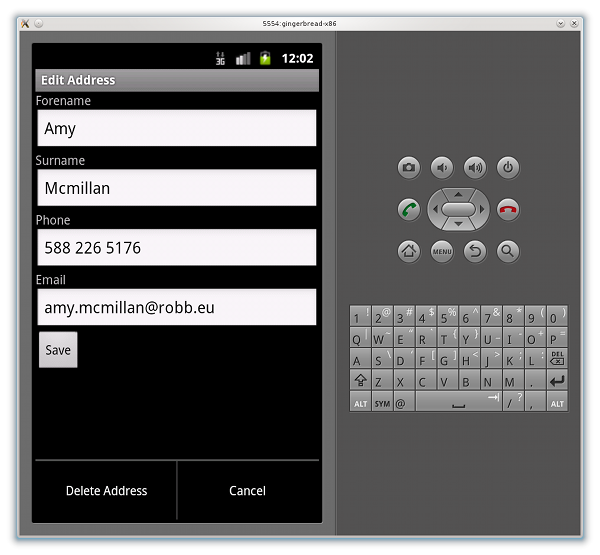
Task: Choose Delete Address from options menu
Action: 106,491
